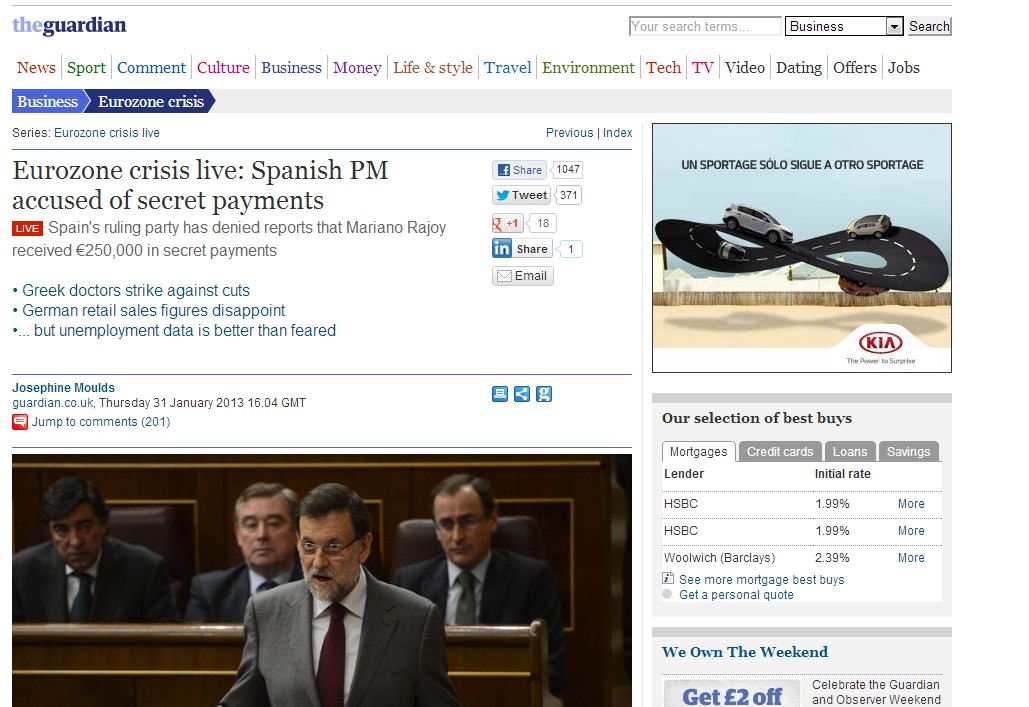Select the Loans tab in best buys

pyautogui.click(x=850, y=452)
